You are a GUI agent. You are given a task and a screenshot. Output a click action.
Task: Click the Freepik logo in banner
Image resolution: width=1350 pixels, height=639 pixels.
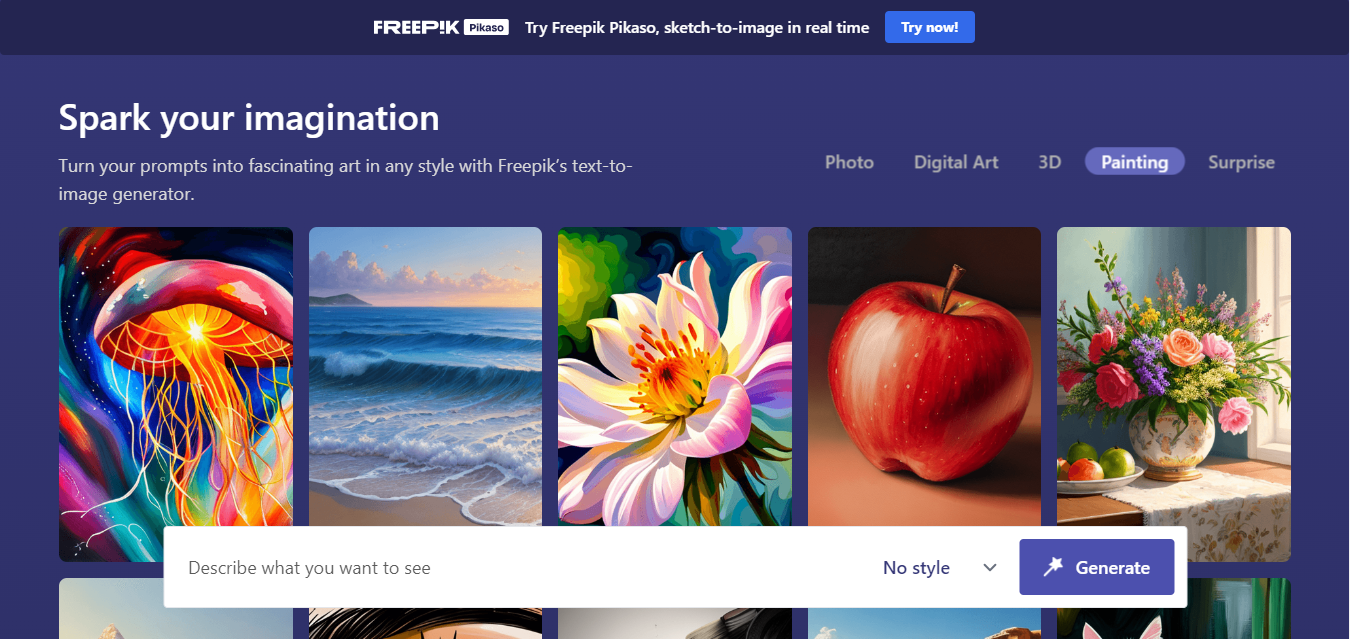tap(416, 27)
